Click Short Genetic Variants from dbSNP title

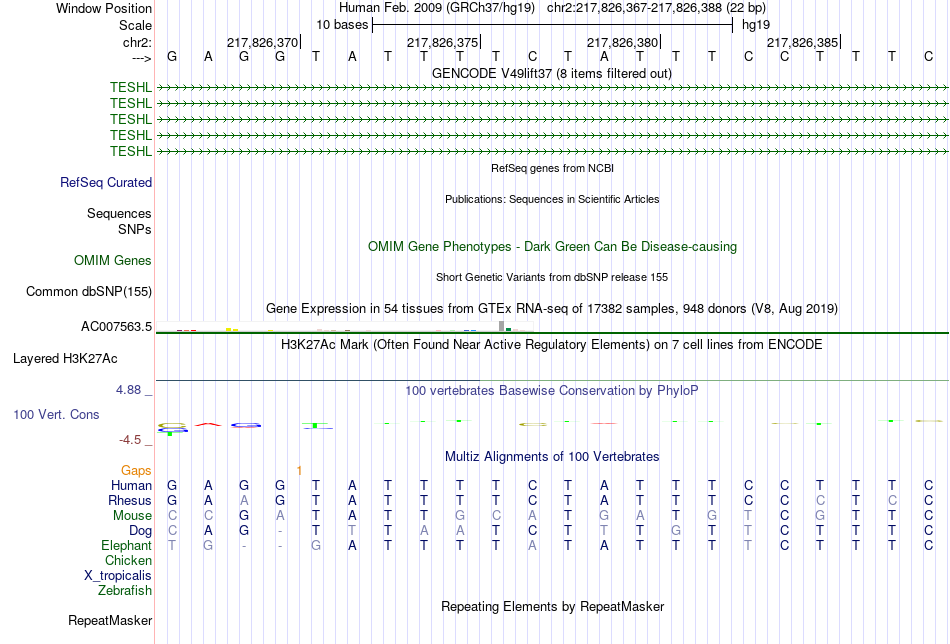[552, 277]
